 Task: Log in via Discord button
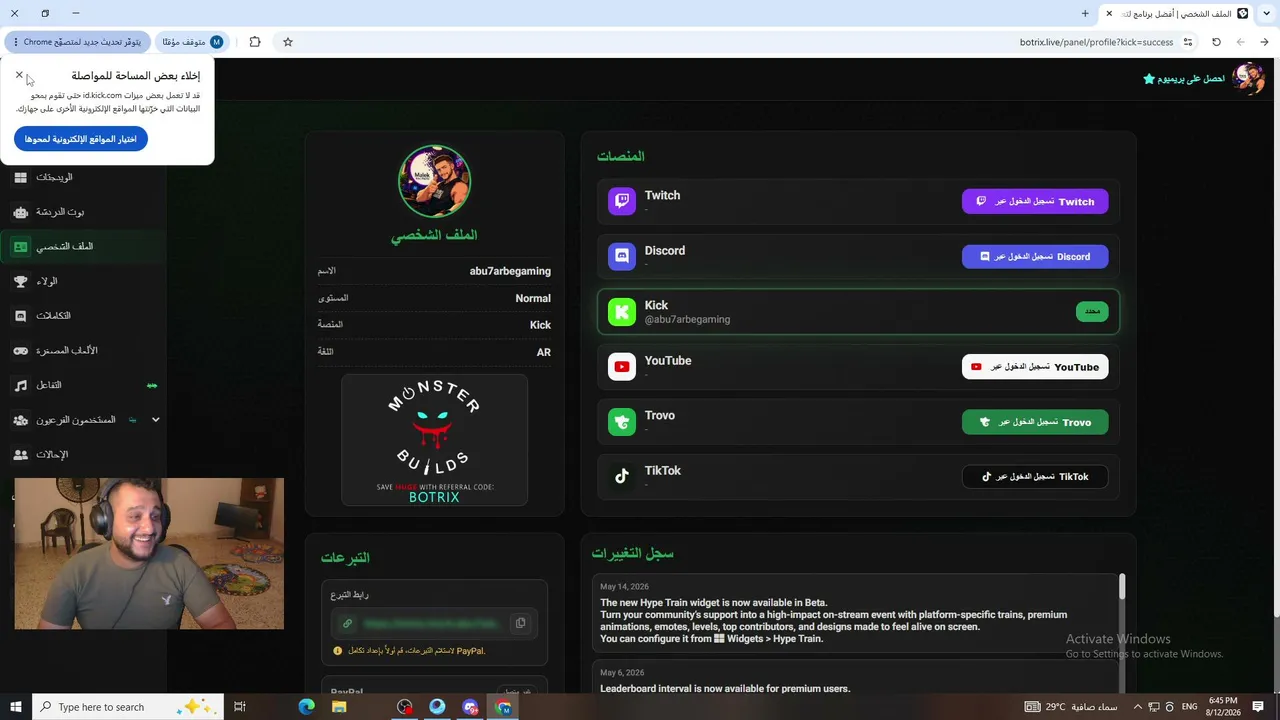coord(1035,257)
